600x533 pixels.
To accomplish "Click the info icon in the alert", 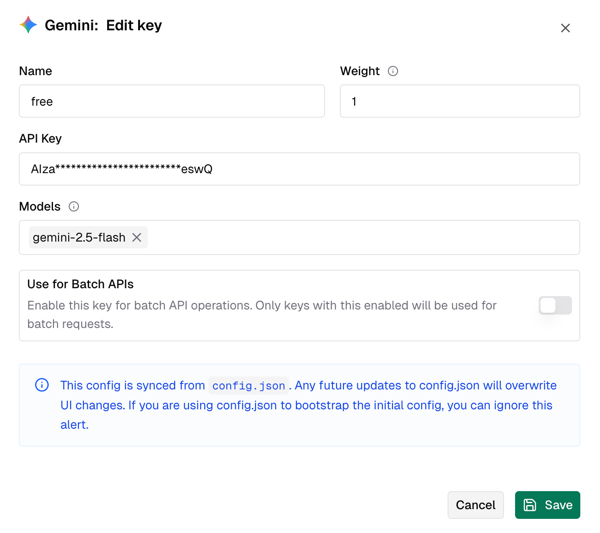I will [42, 385].
